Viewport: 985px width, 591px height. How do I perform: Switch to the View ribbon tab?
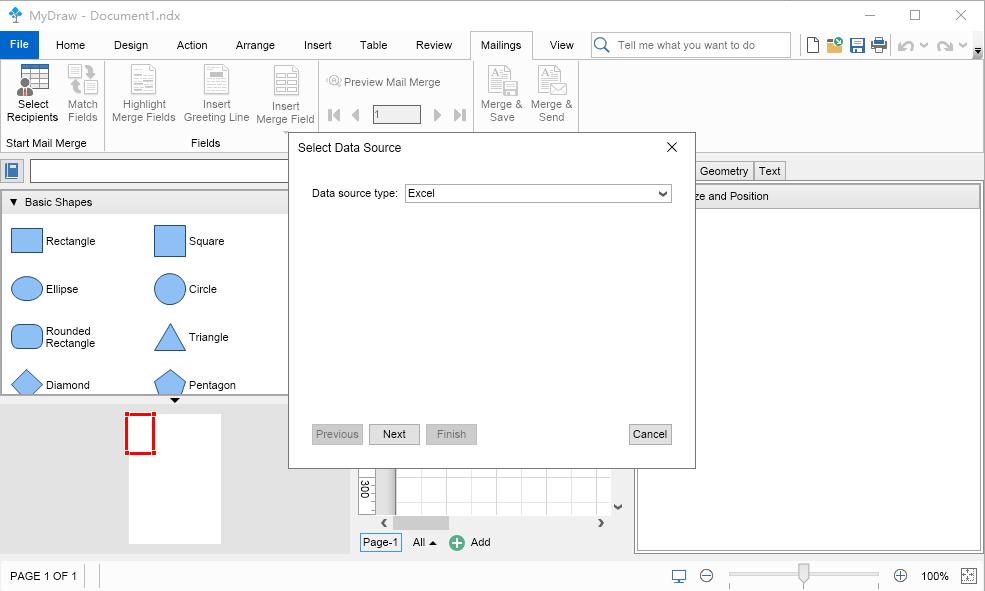561,45
